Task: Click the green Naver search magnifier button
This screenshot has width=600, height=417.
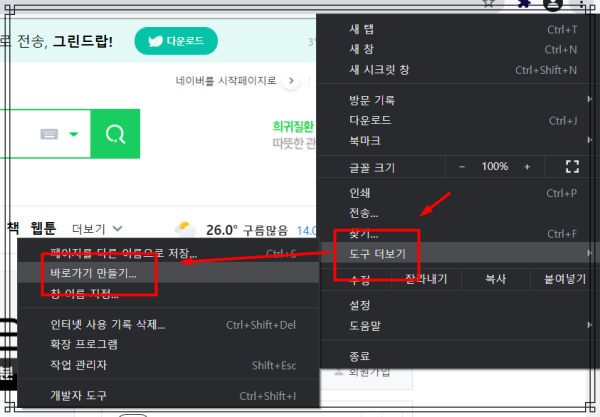Action: pyautogui.click(x=115, y=134)
